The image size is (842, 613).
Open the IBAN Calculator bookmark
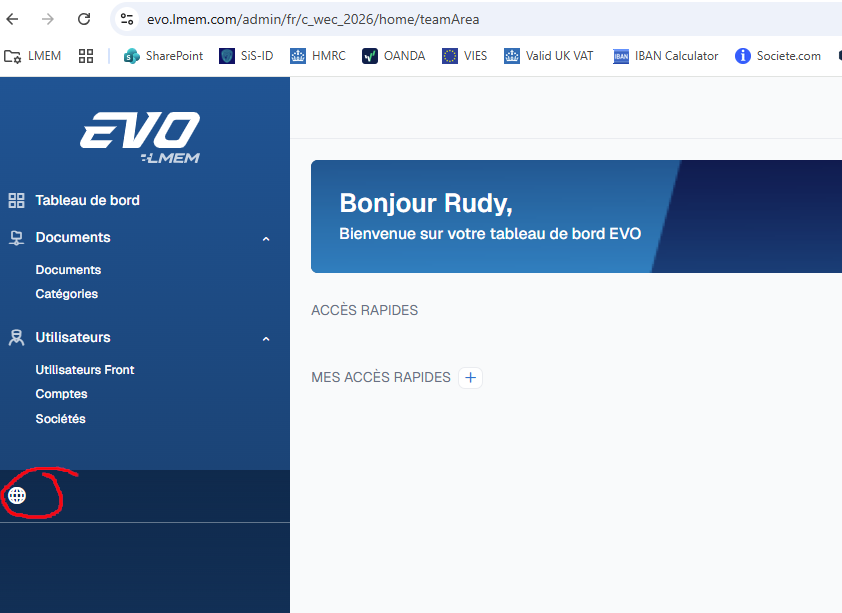(666, 56)
